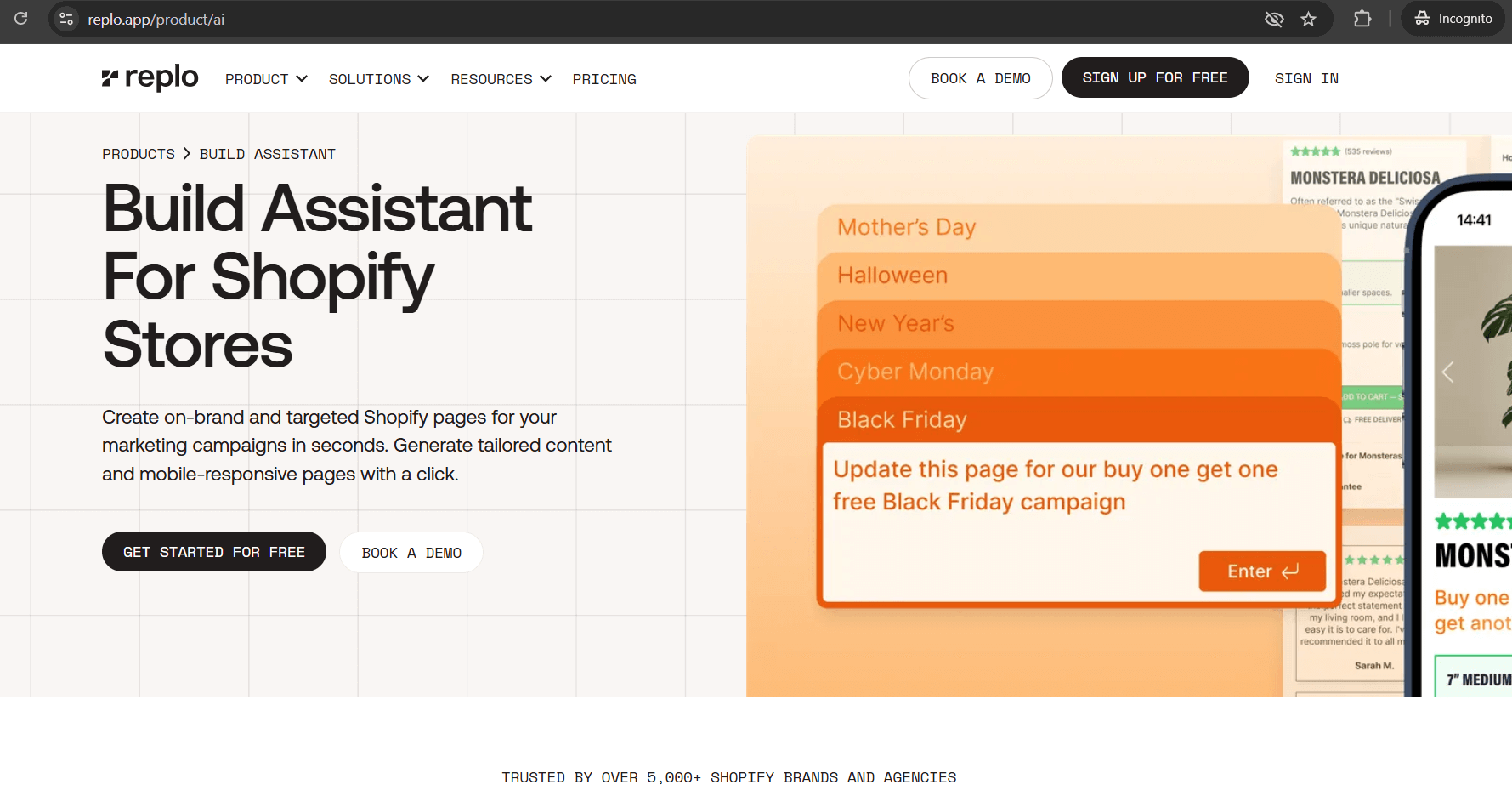Click the previous image arrow on phone mockup
This screenshot has height=796, width=1512.
point(1447,372)
